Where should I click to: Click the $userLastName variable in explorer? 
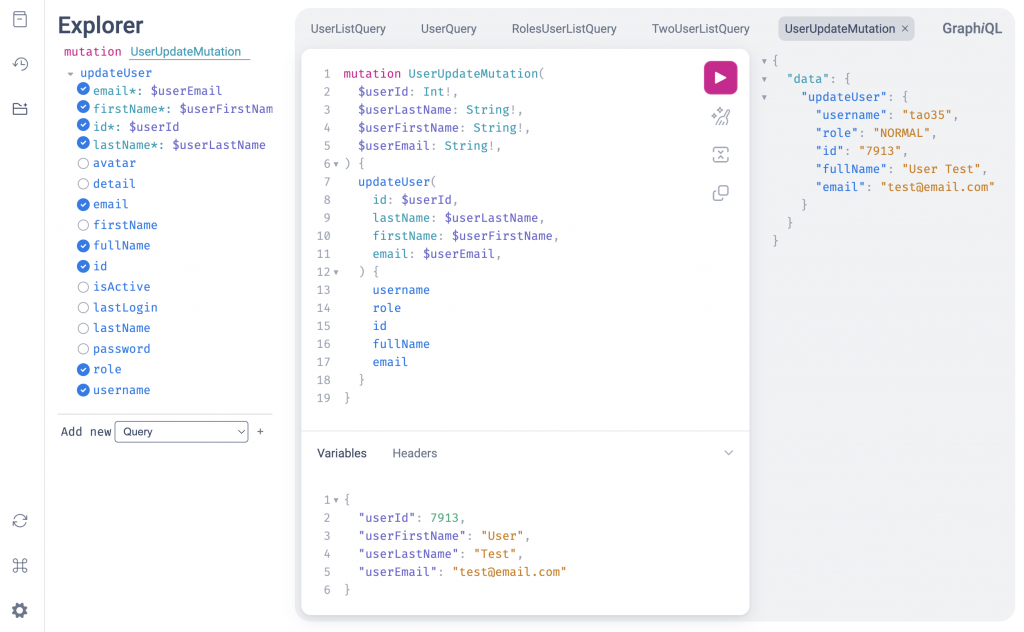(x=219, y=145)
